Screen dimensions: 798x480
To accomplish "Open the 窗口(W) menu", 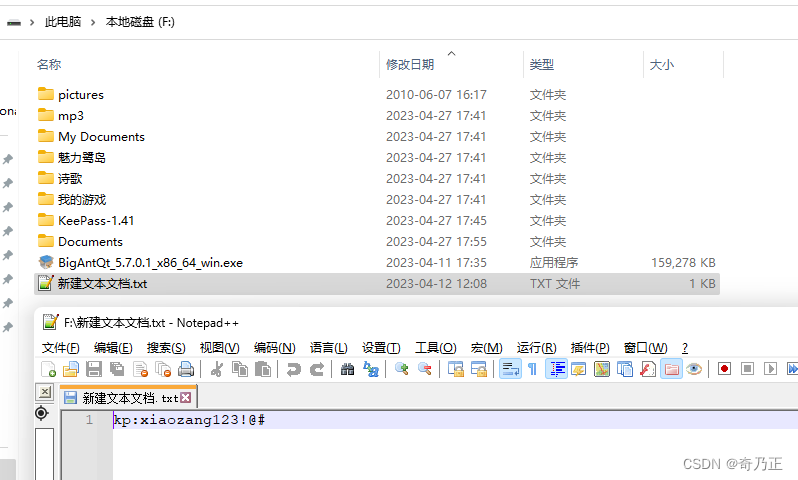I will click(x=645, y=348).
